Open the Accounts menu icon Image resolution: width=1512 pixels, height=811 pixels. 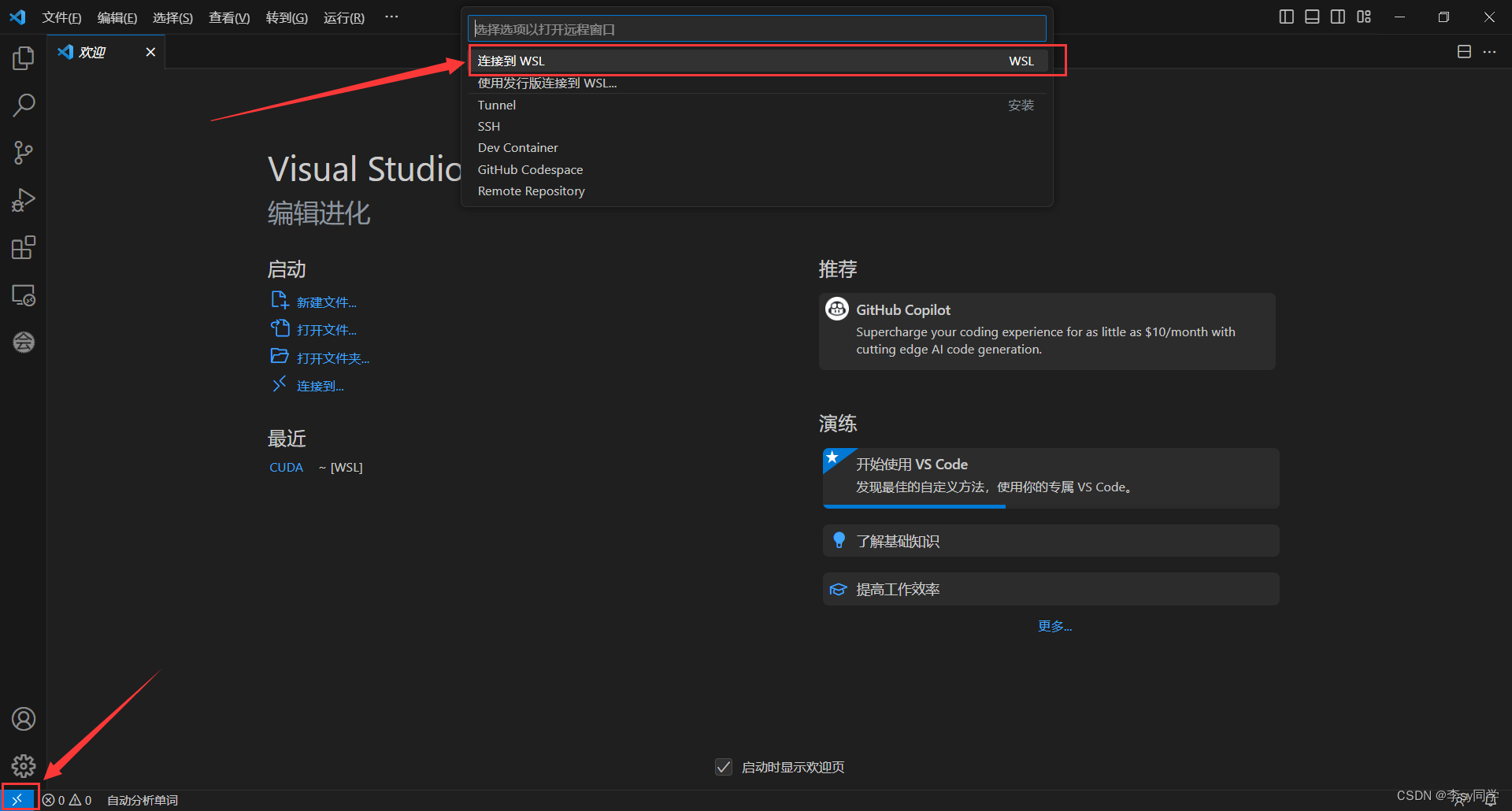[24, 719]
